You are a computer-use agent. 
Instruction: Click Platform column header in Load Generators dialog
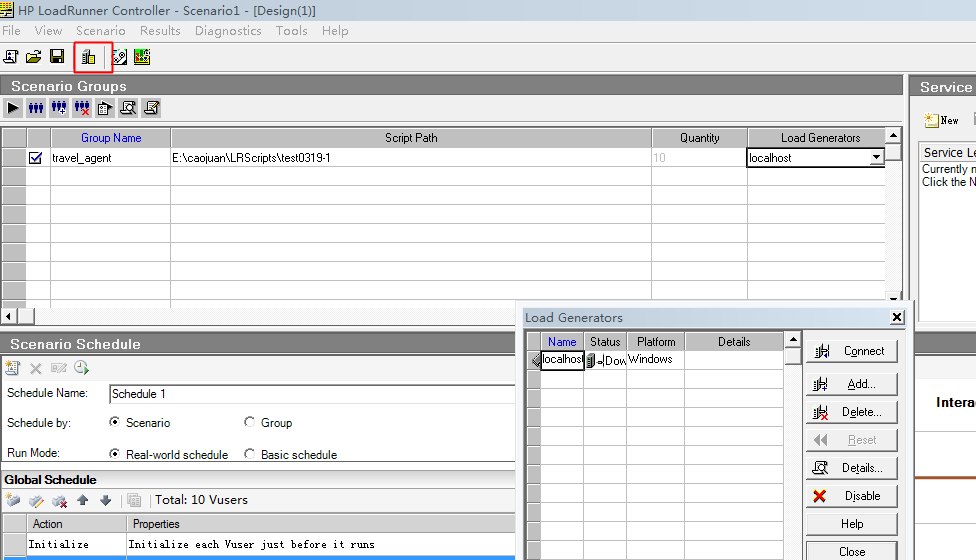click(656, 342)
